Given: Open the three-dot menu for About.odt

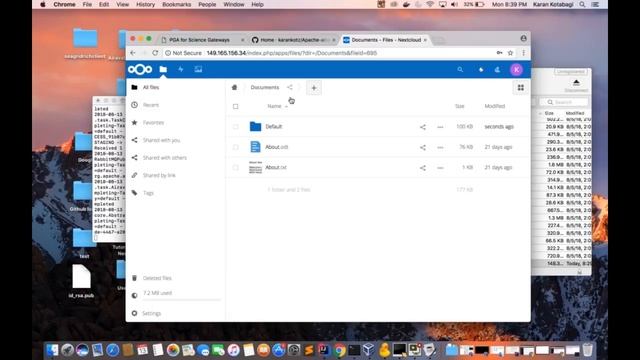Looking at the screenshot, I should pyautogui.click(x=440, y=147).
